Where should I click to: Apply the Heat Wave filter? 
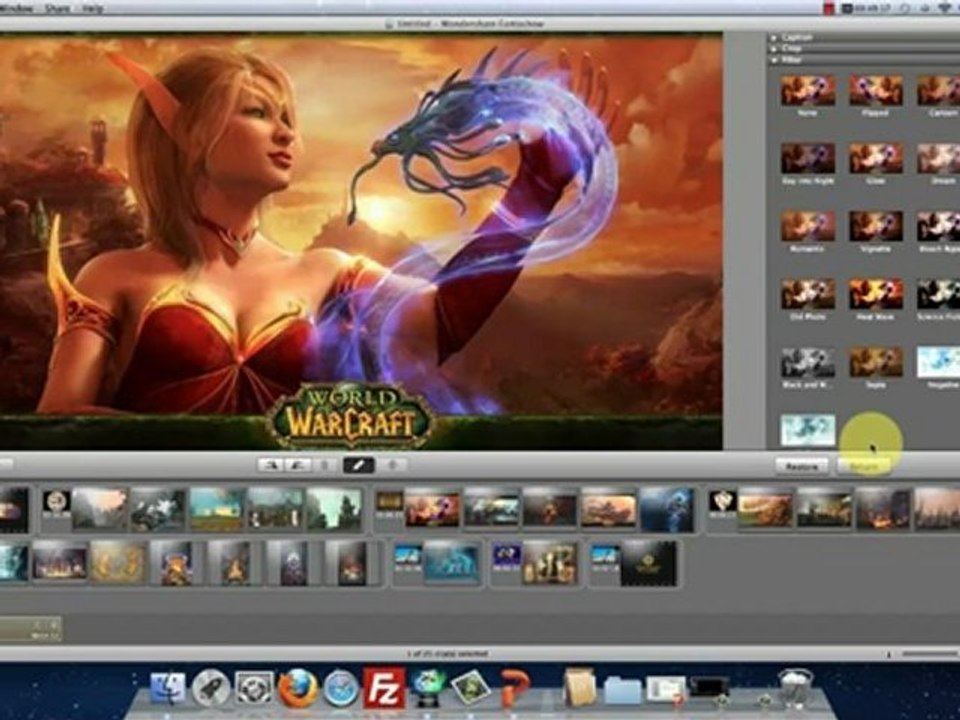pos(876,294)
